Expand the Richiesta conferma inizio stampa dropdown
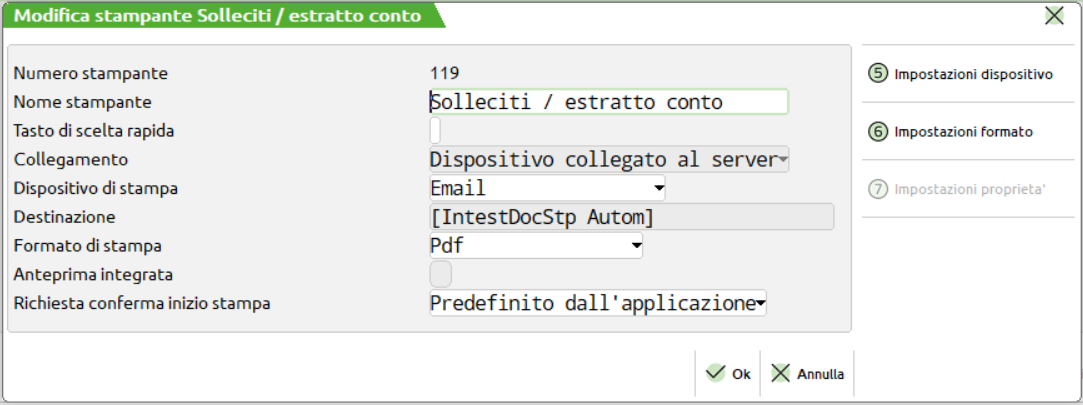The image size is (1083, 405). point(760,302)
